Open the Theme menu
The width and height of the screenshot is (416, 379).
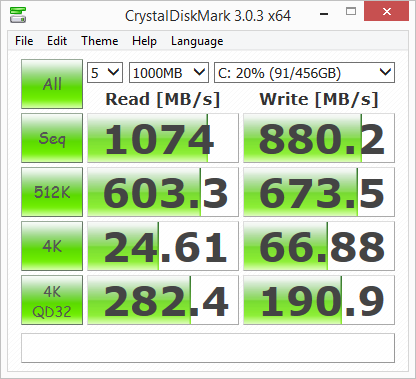pos(100,41)
